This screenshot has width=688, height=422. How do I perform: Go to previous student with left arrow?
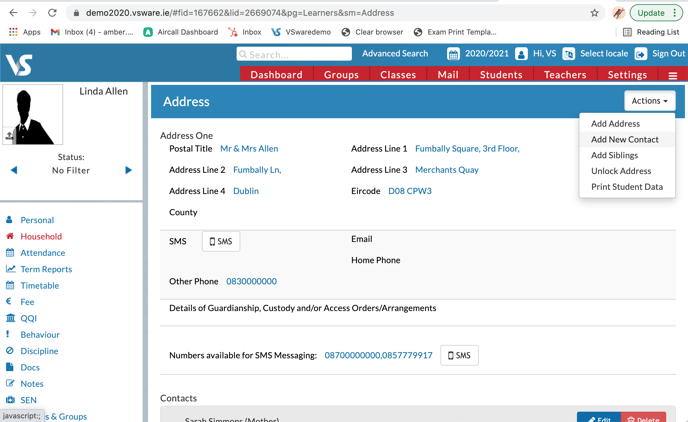14,170
